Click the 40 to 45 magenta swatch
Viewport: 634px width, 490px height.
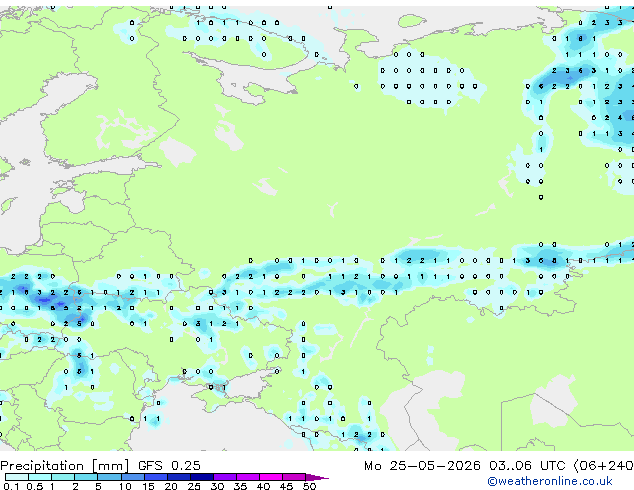(x=271, y=477)
